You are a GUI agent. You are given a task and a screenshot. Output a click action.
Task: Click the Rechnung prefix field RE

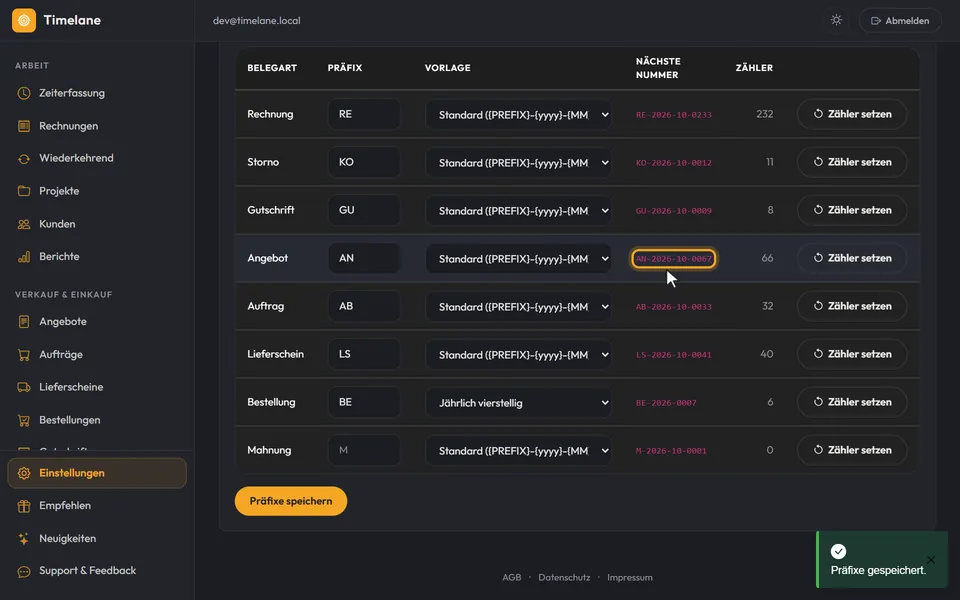click(x=364, y=114)
